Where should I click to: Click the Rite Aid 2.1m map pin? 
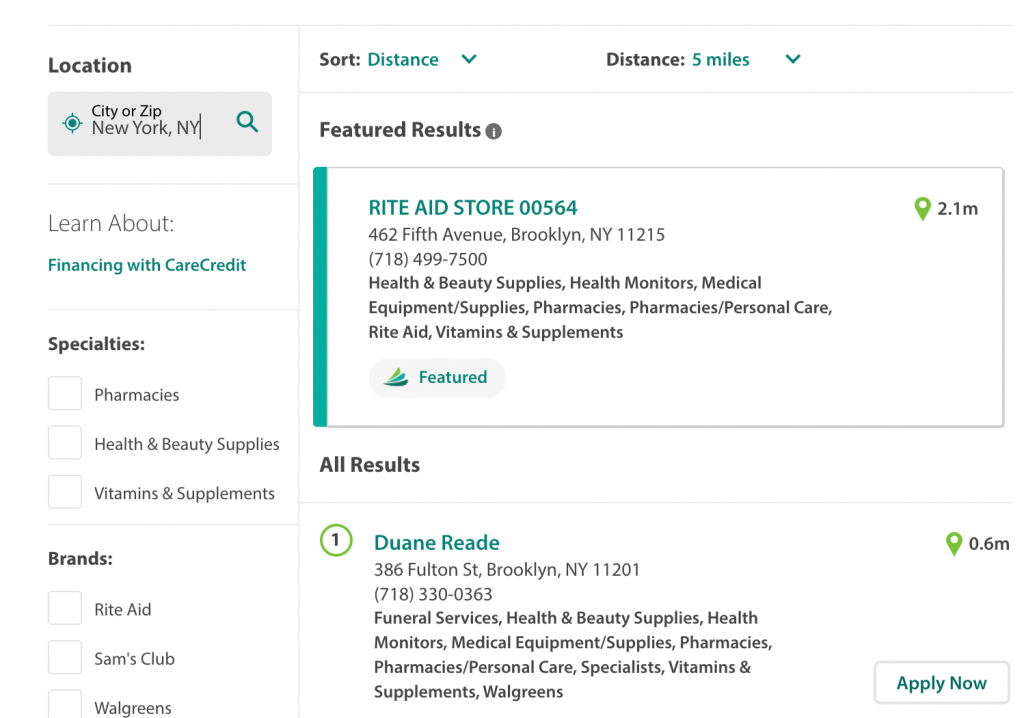pos(922,209)
